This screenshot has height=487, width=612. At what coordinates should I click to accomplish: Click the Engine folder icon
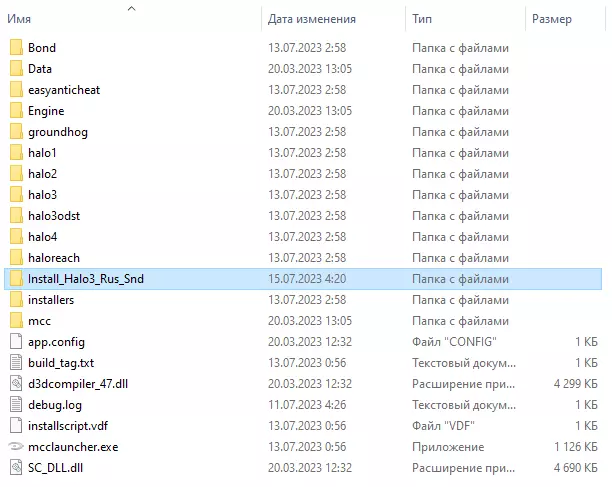(16, 111)
